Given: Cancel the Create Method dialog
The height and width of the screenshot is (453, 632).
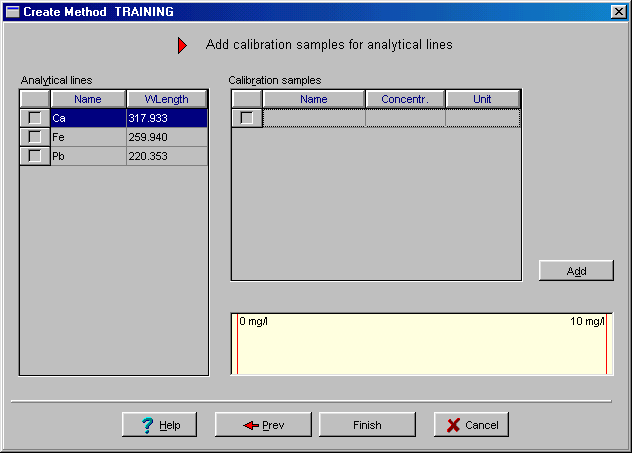Looking at the screenshot, I should click(471, 424).
